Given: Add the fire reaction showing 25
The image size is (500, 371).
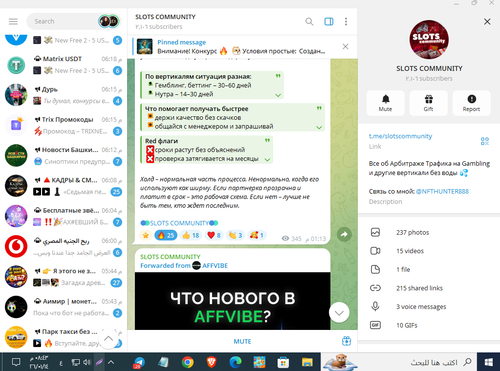Looking at the screenshot, I should [x=166, y=235].
